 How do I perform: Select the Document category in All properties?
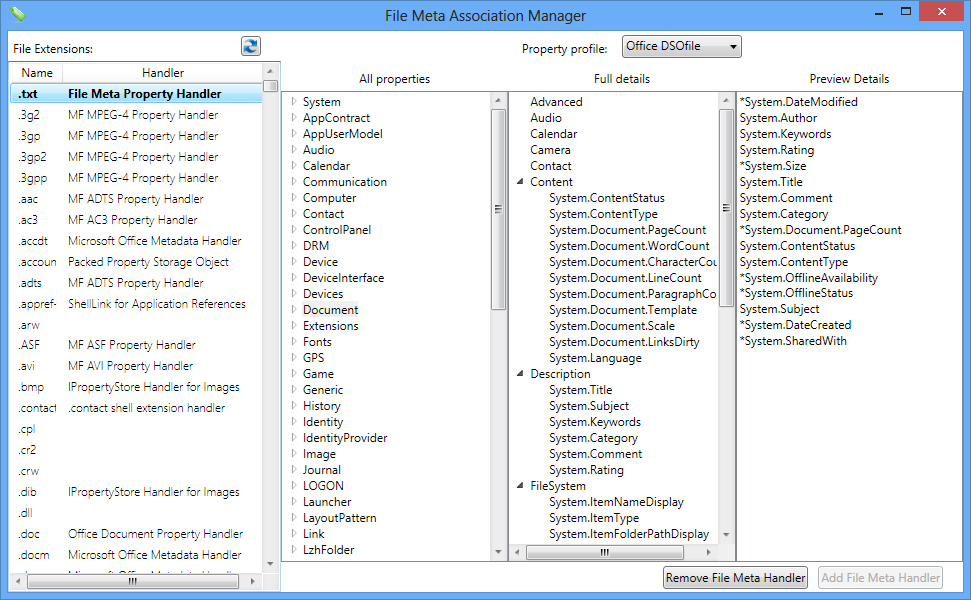point(330,309)
